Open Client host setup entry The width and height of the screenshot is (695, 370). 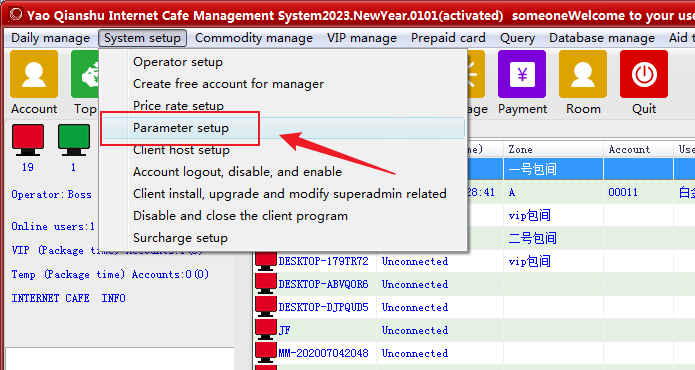[x=181, y=150]
